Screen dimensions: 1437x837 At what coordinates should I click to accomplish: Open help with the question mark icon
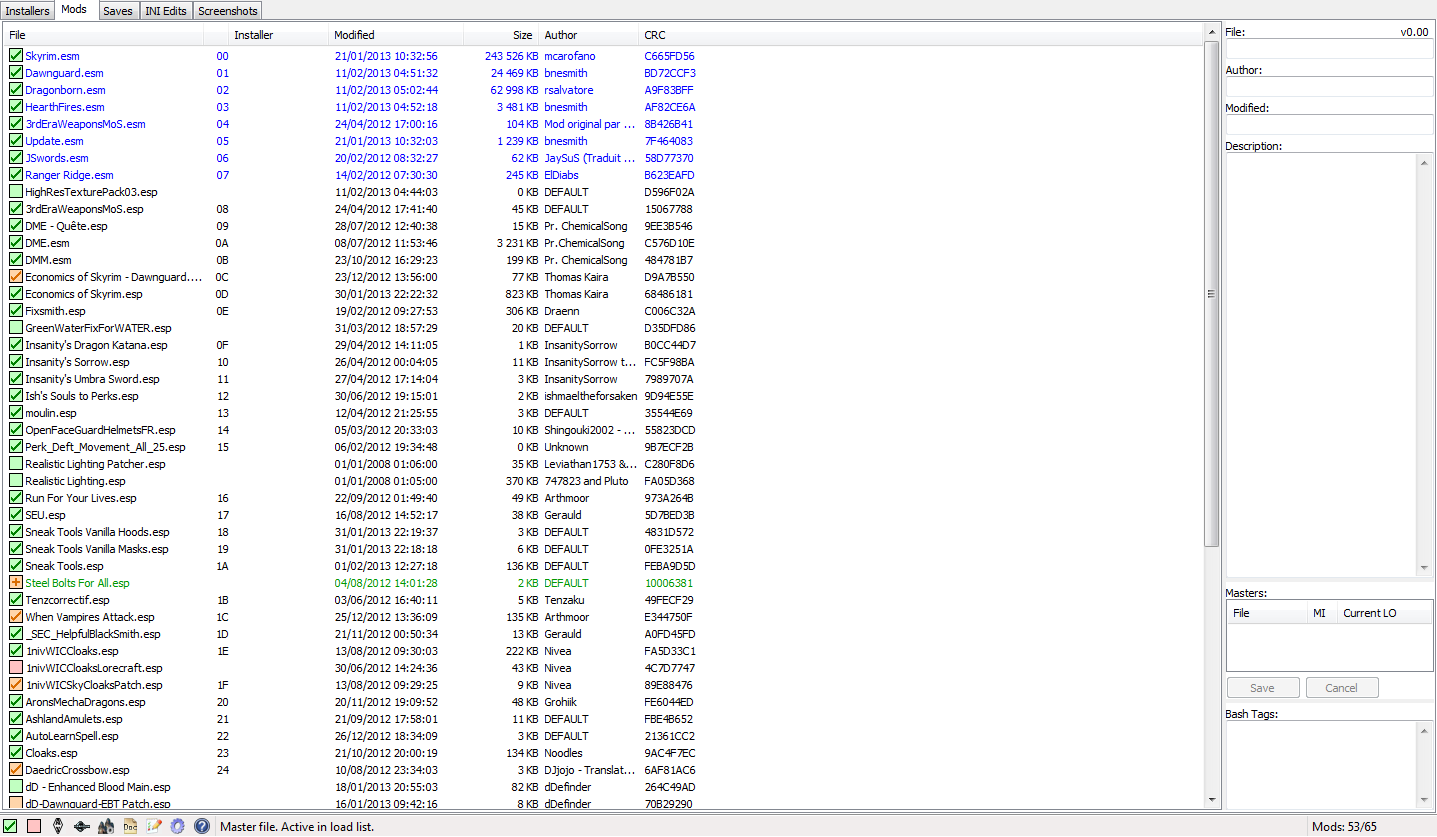tap(202, 826)
